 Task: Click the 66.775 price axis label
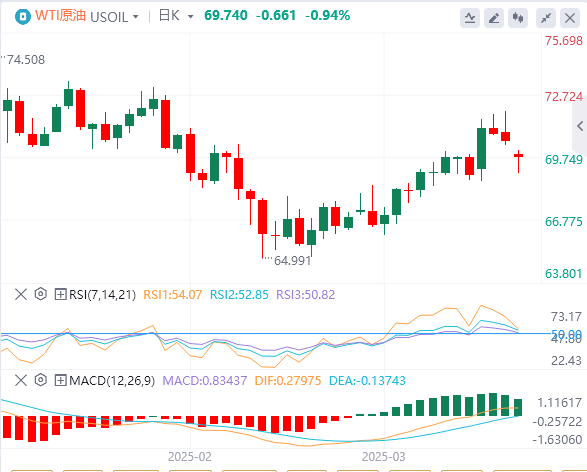(x=564, y=222)
